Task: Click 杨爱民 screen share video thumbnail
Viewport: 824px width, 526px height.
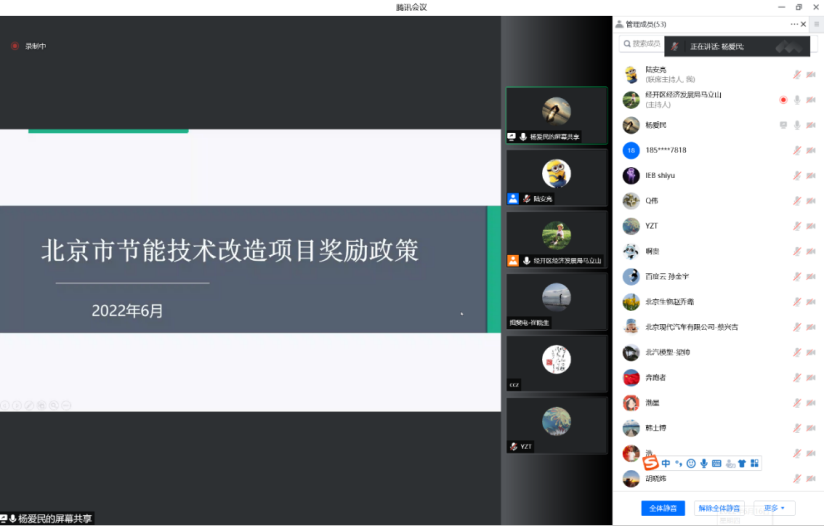Action: [x=557, y=116]
